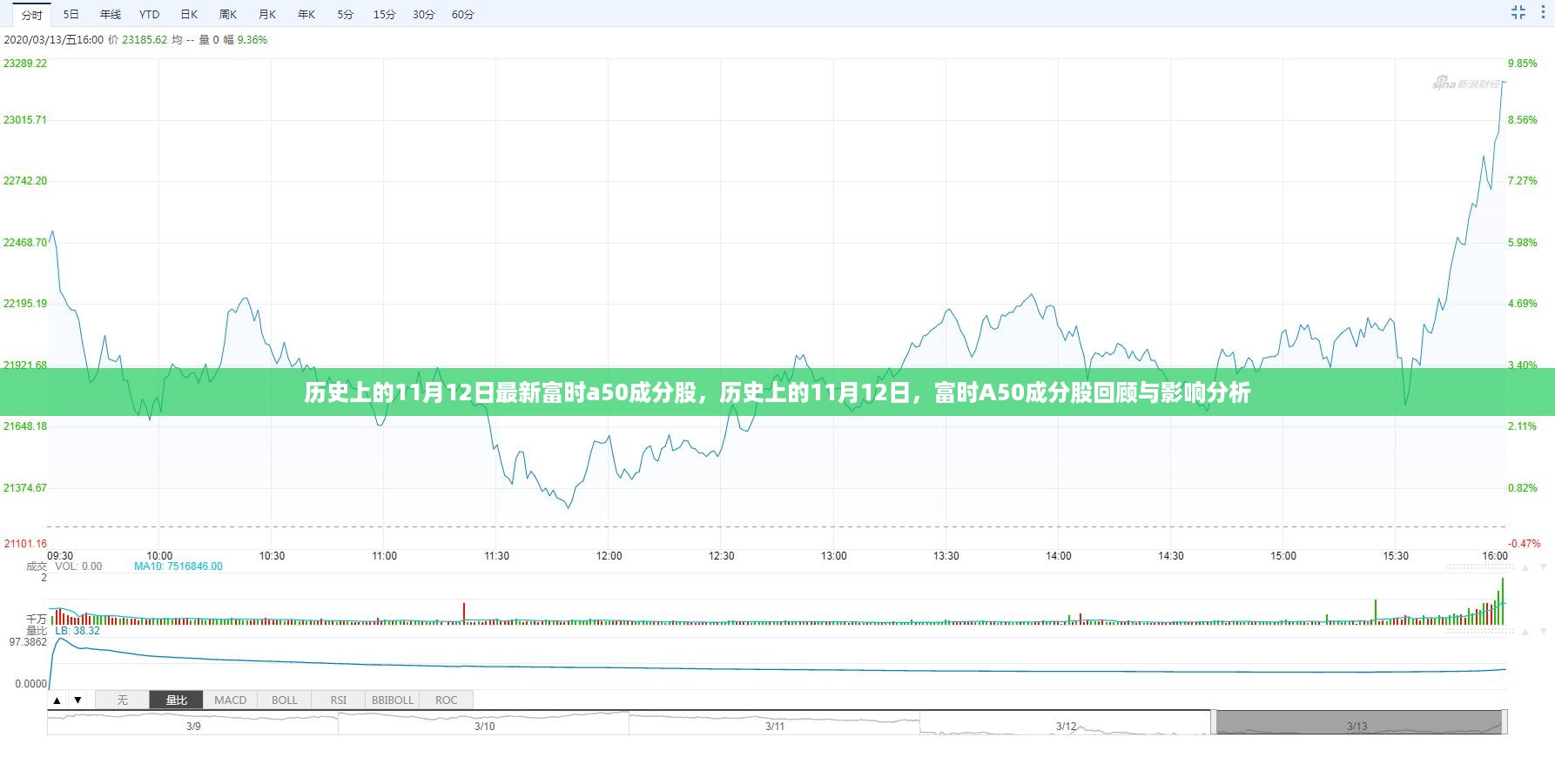Screen dimensions: 1555x784
Task: Switch to 5日 five-day view
Action: (71, 15)
